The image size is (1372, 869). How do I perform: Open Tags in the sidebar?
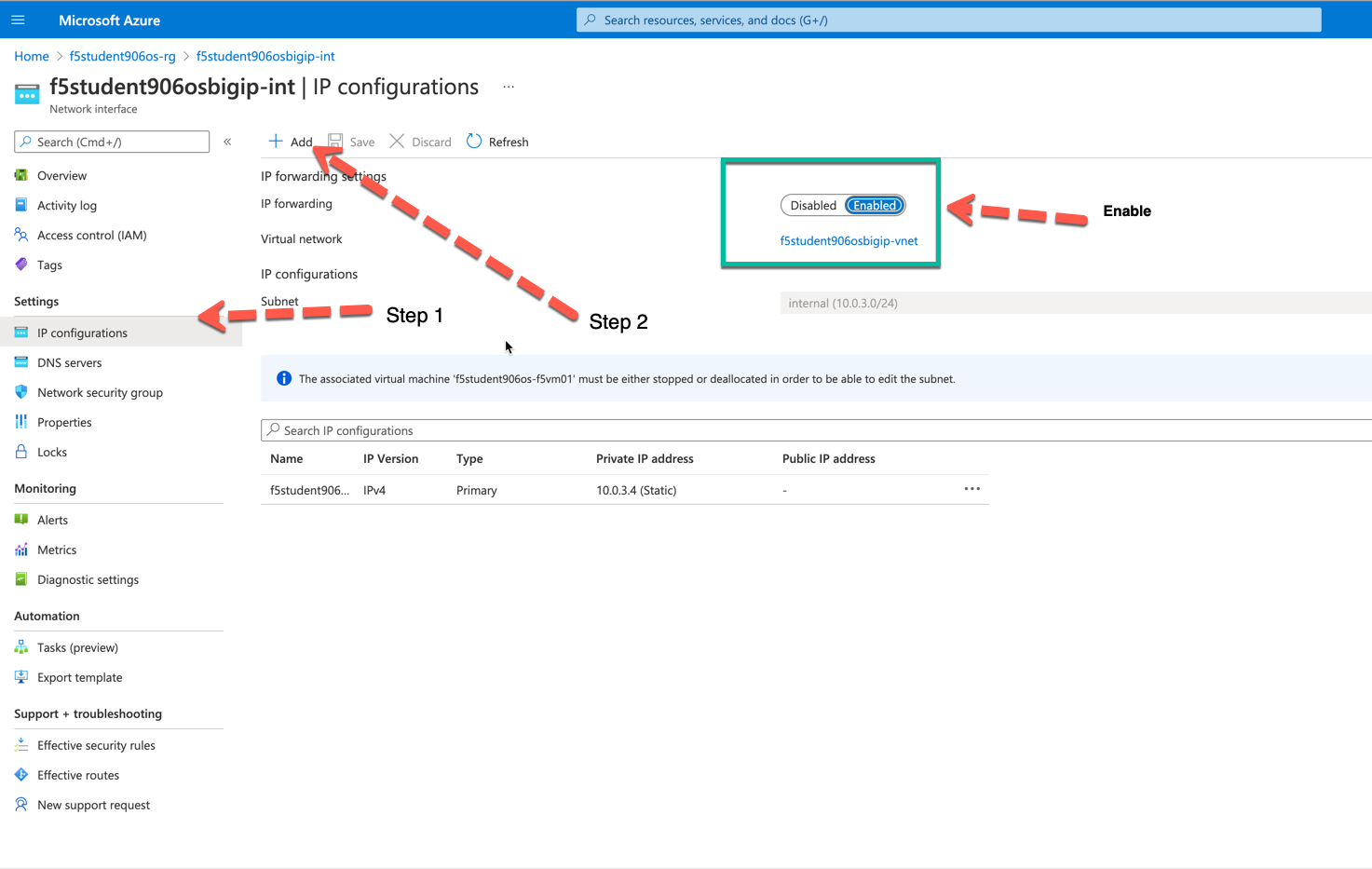pos(49,265)
